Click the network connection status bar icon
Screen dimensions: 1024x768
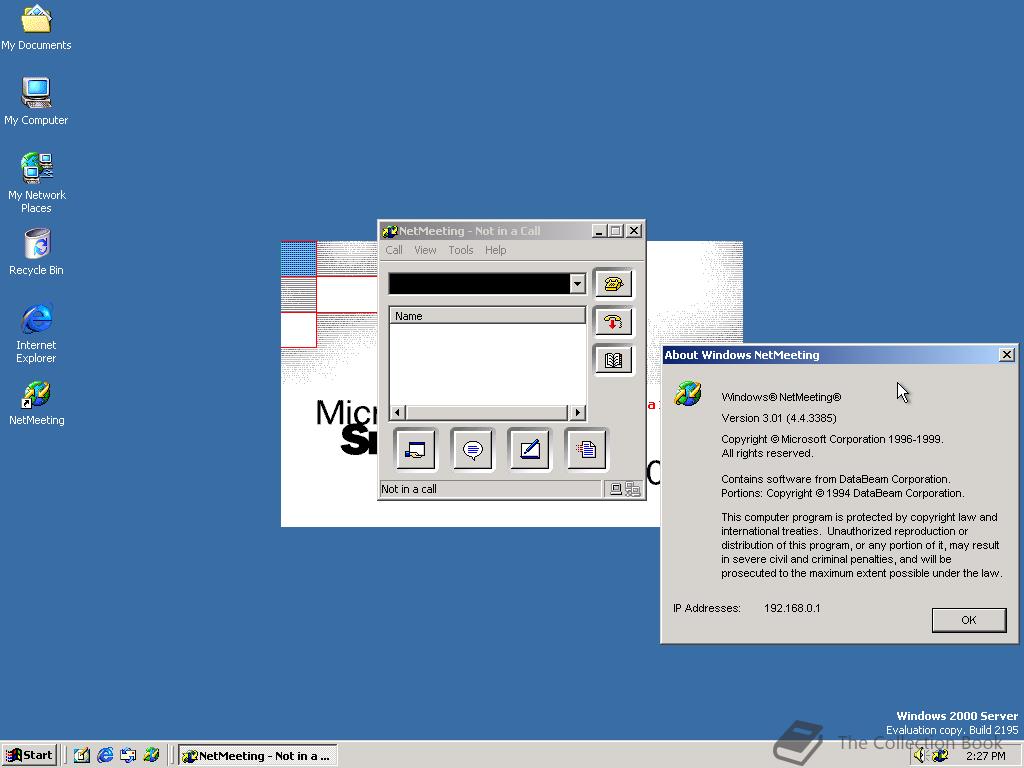[632, 489]
